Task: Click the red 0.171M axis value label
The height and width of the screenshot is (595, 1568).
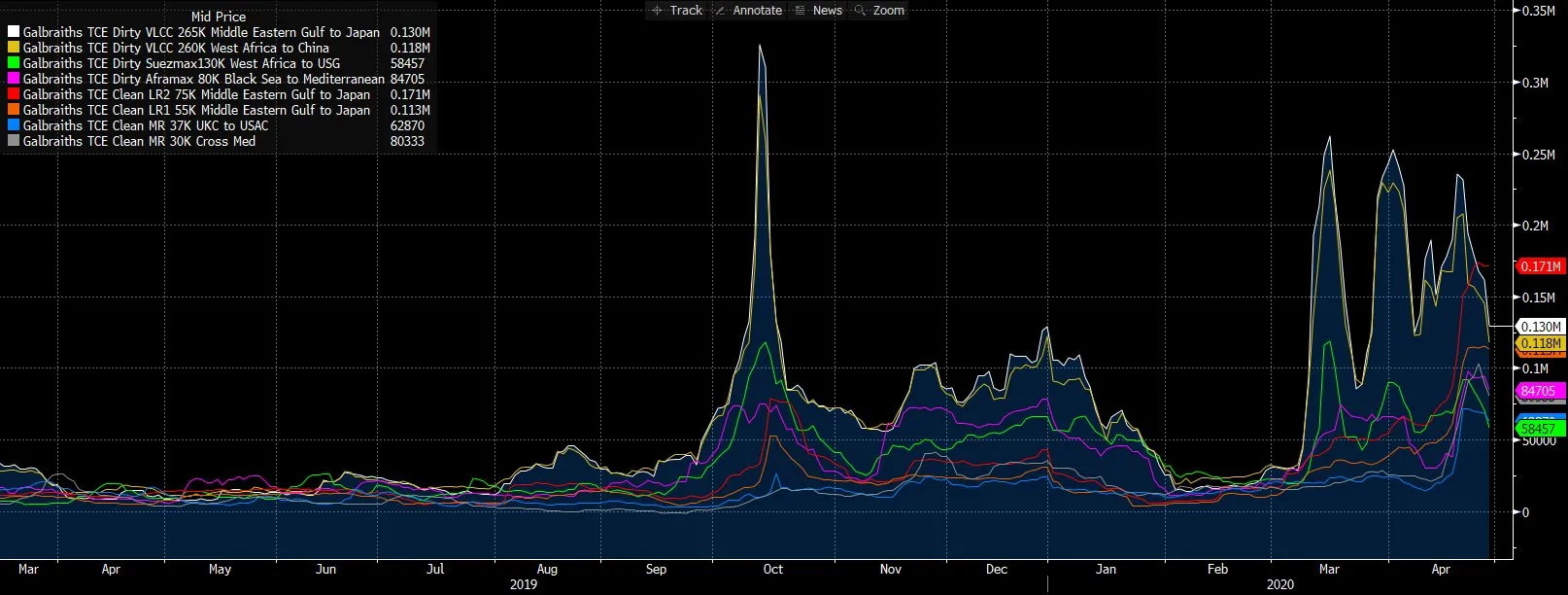Action: tap(1541, 266)
